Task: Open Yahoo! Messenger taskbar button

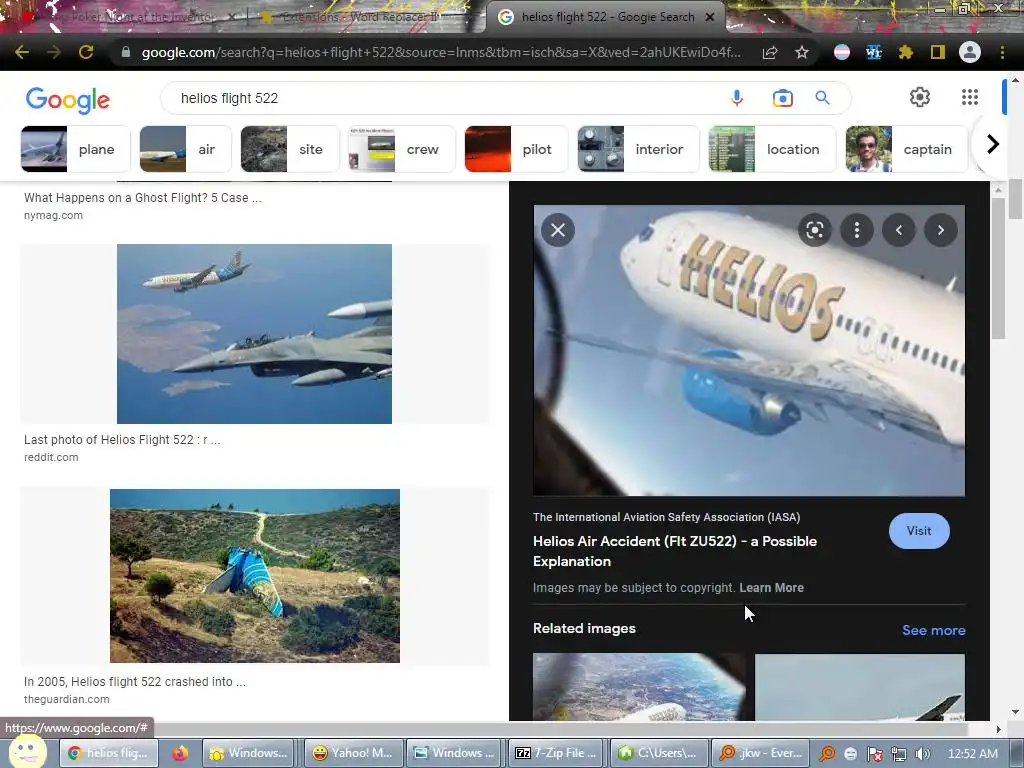Action: (353, 753)
